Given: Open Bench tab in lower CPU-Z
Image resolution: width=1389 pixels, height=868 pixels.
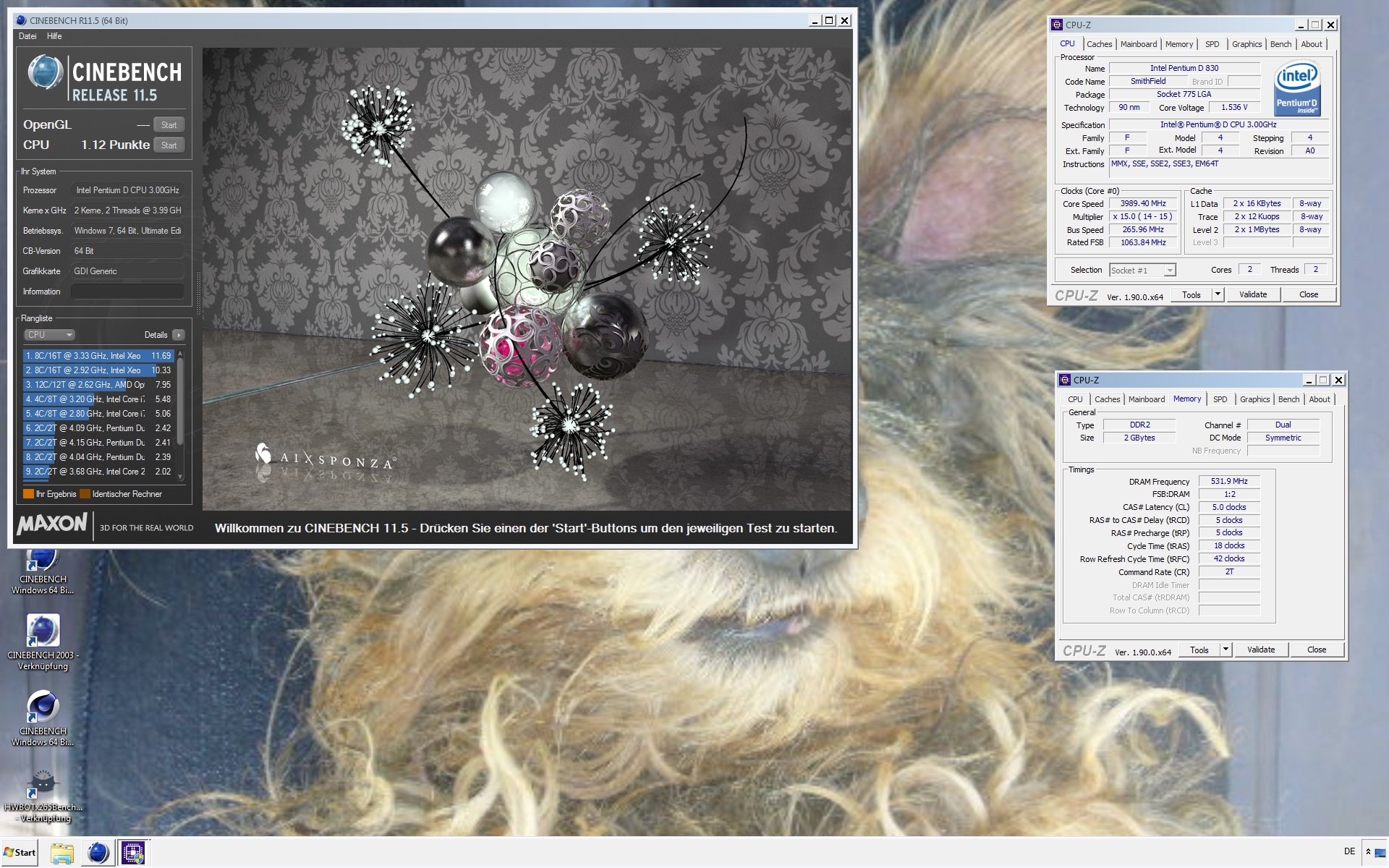Looking at the screenshot, I should [1288, 399].
